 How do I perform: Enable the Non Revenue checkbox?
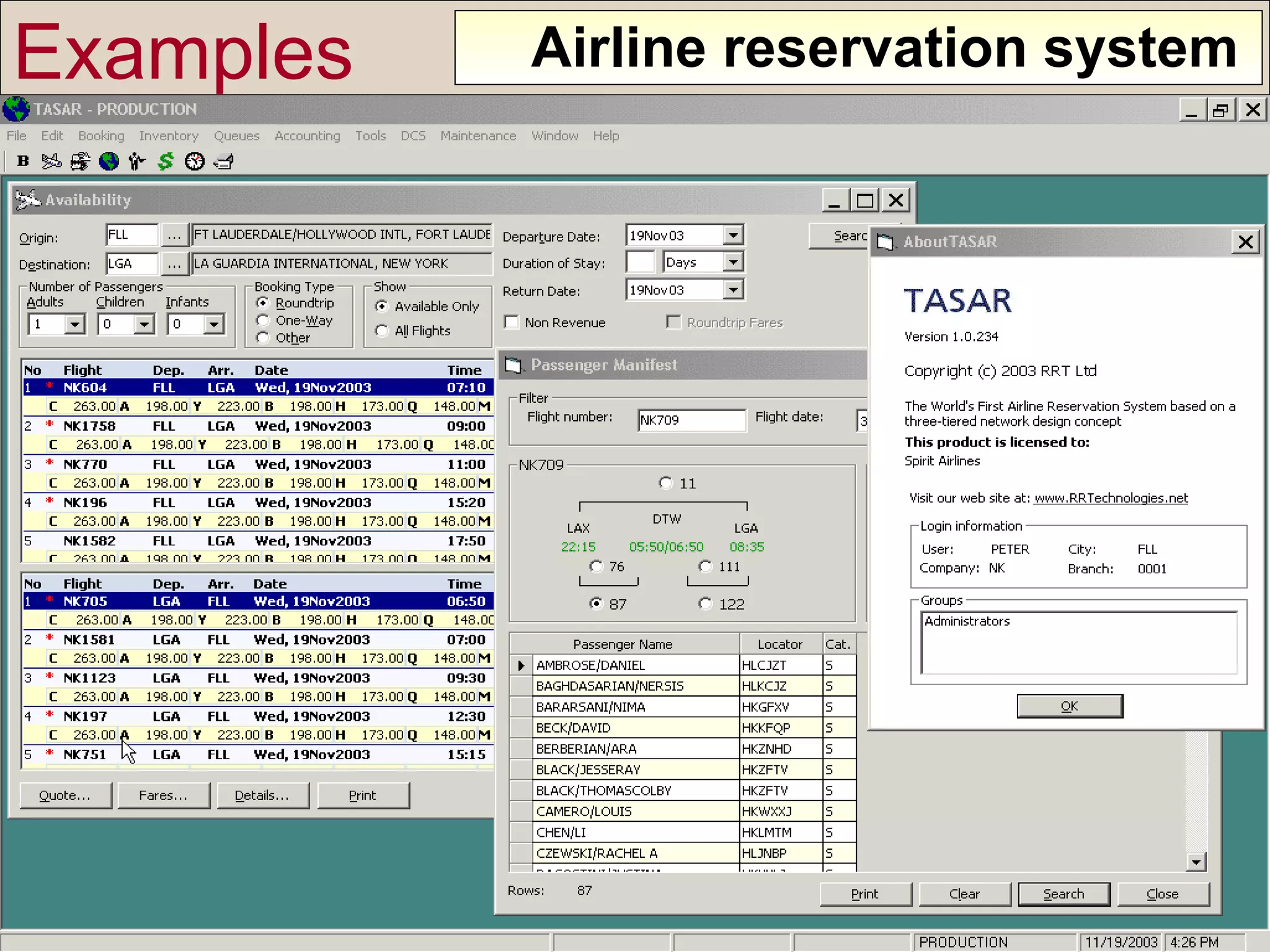(x=512, y=322)
